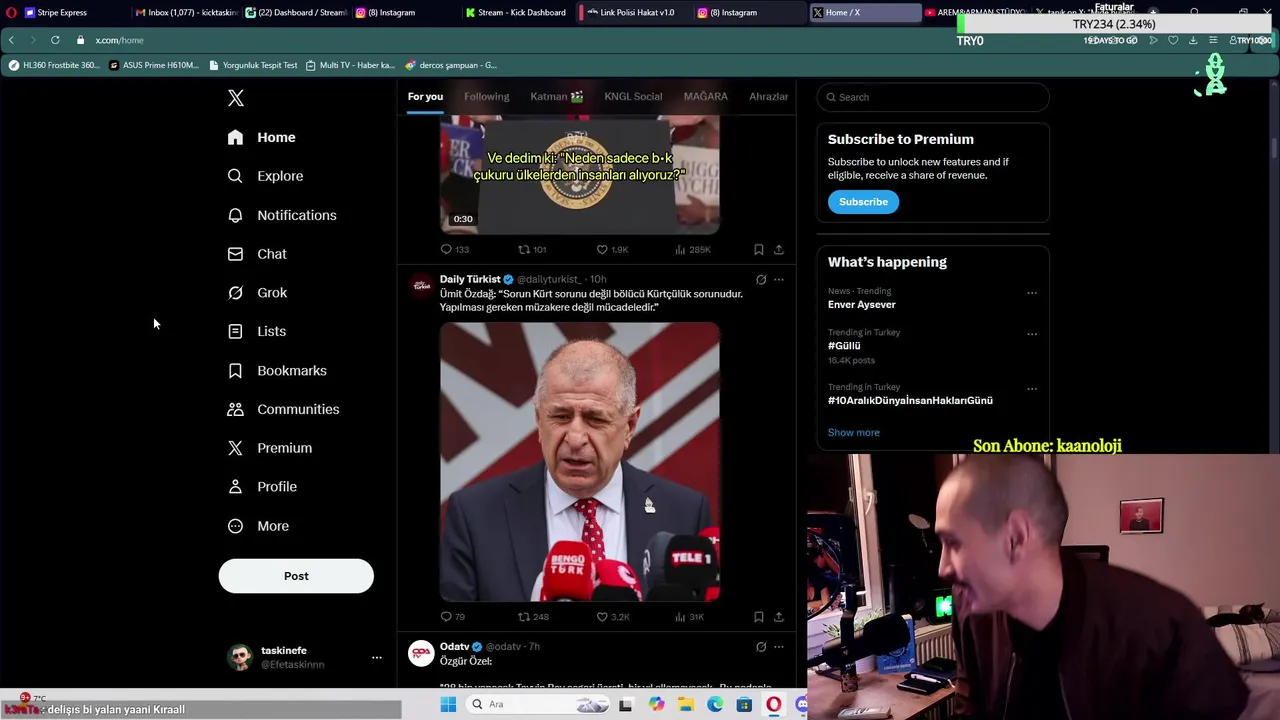Switch to the Katman tab
This screenshot has height=720, width=1280.
(x=557, y=97)
